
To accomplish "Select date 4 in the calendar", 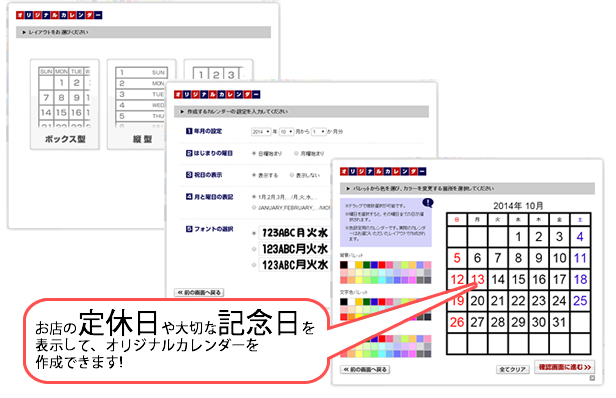I will pyautogui.click(x=580, y=237).
